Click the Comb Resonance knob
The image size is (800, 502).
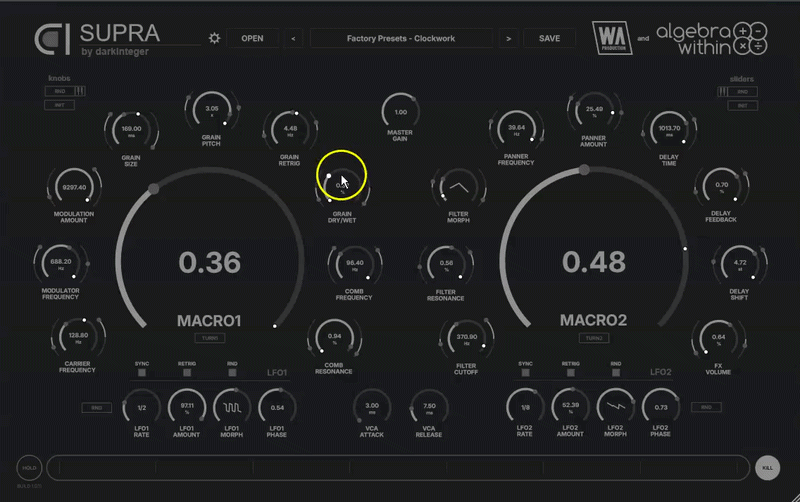[x=334, y=338]
